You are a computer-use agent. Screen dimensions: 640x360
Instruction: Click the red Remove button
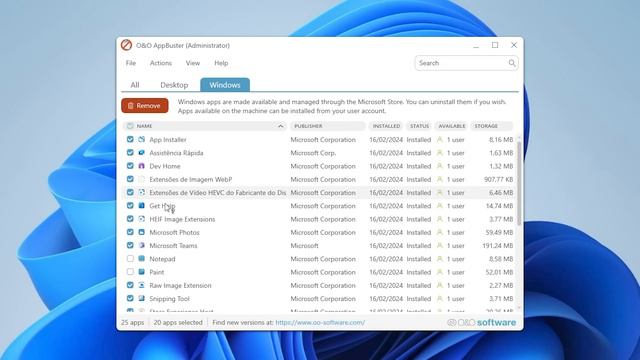[x=144, y=106]
